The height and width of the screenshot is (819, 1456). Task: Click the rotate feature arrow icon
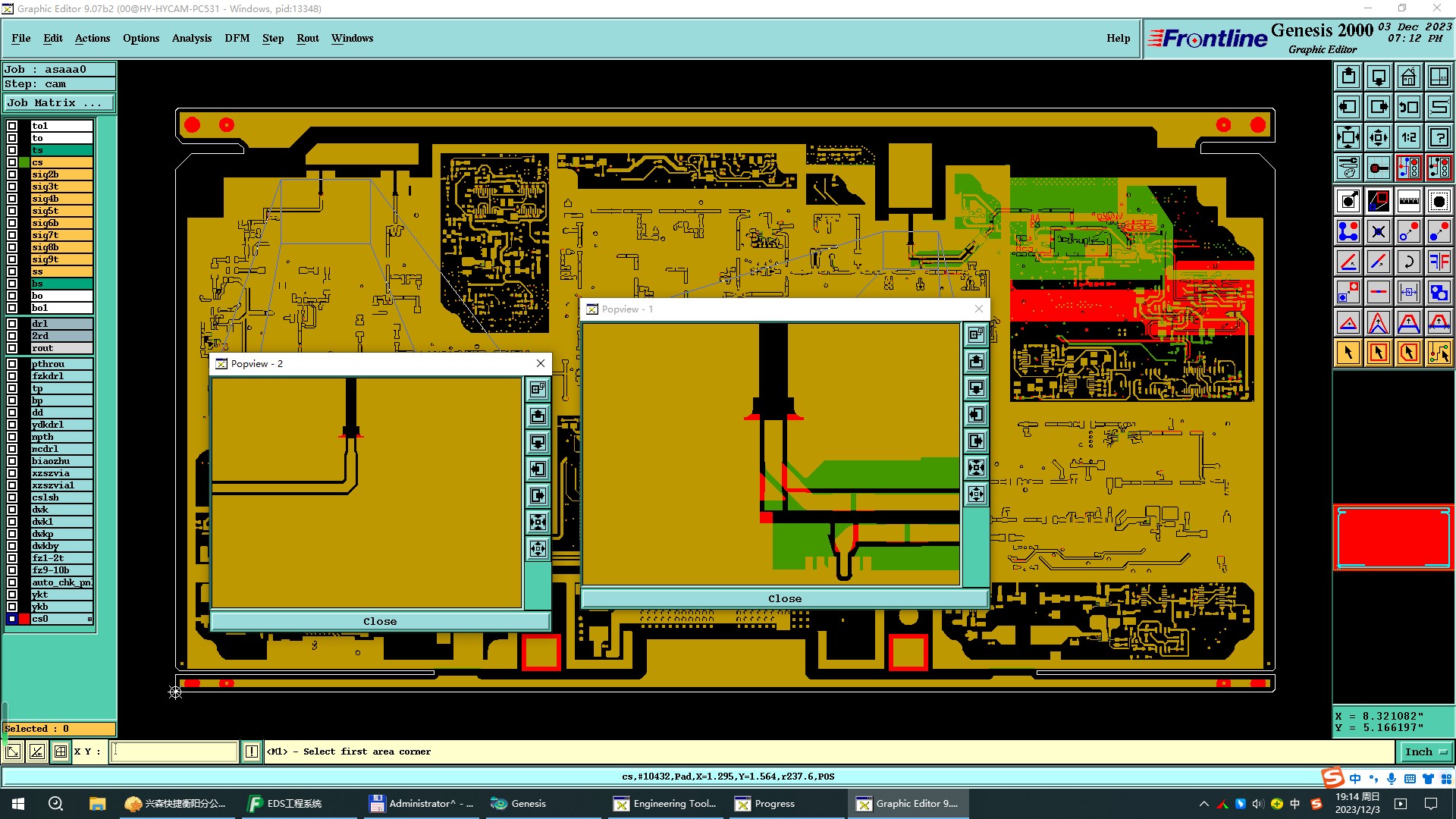click(x=1408, y=262)
